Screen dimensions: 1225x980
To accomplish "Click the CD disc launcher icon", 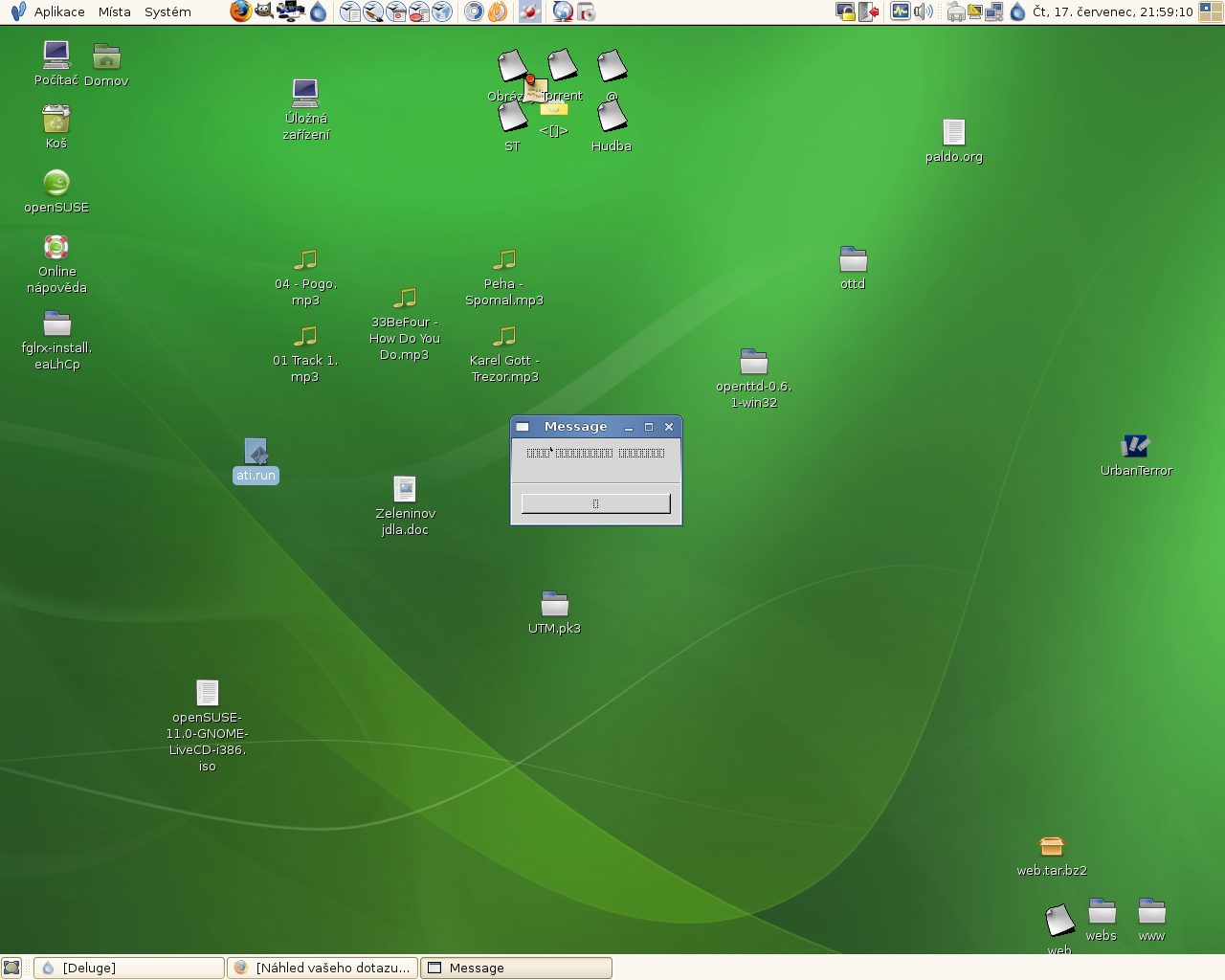I will coord(474,11).
